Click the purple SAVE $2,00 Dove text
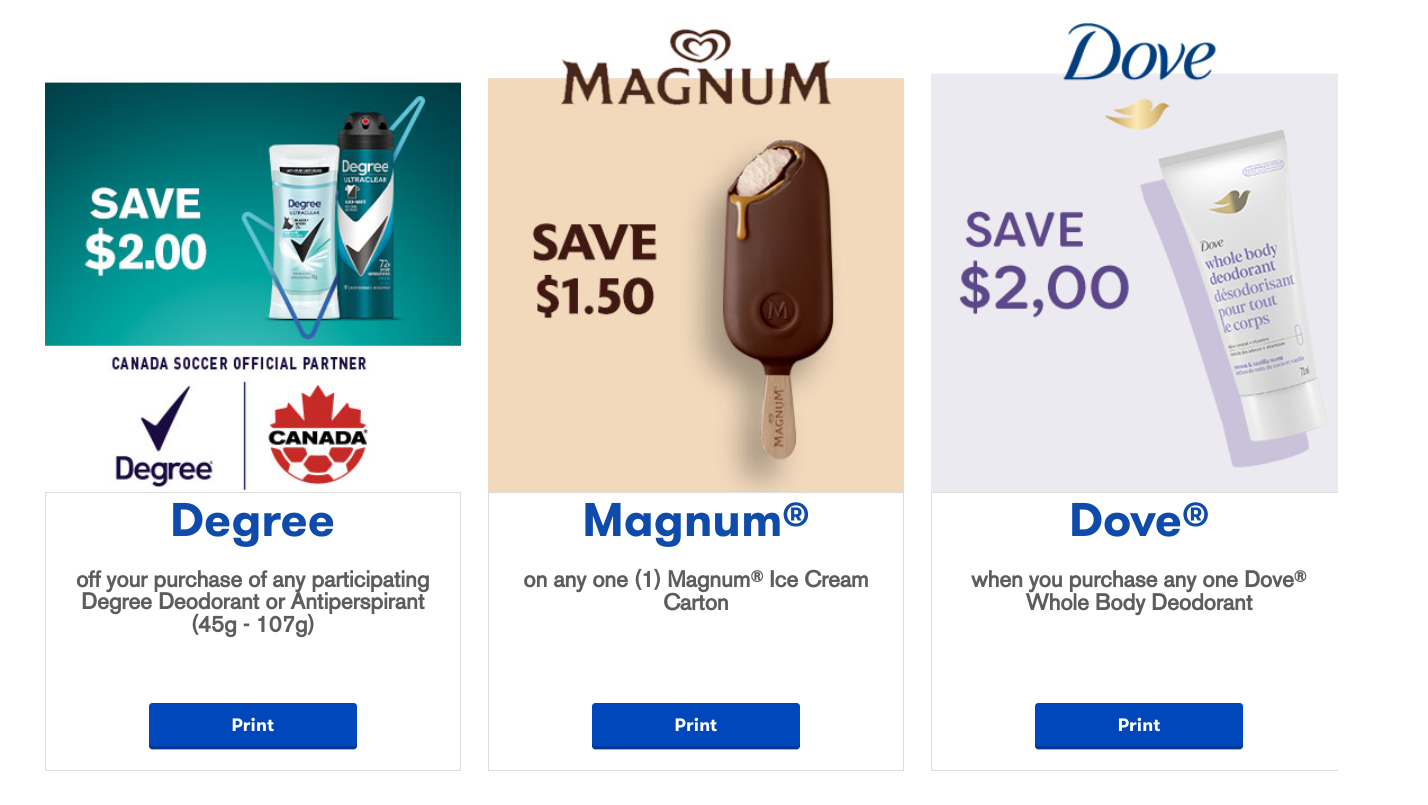Image resolution: width=1428 pixels, height=805 pixels. pos(1044,261)
